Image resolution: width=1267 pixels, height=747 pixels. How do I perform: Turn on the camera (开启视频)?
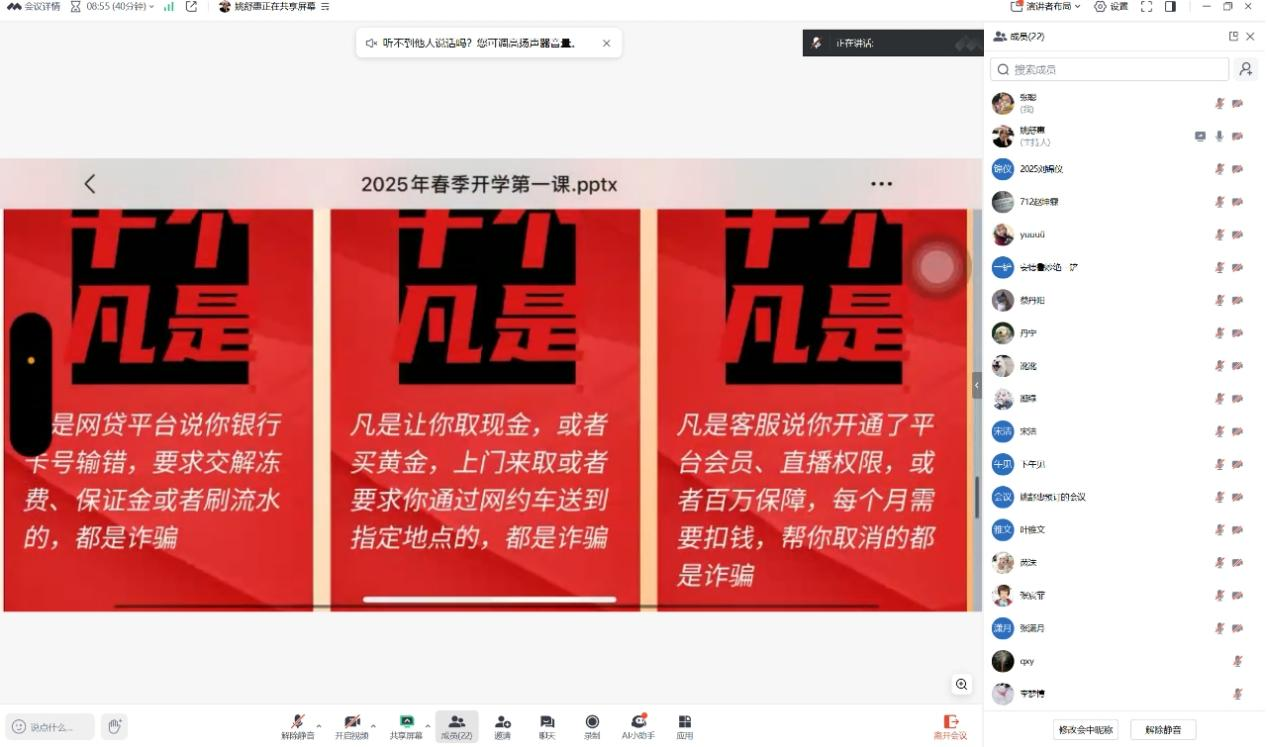(x=351, y=722)
